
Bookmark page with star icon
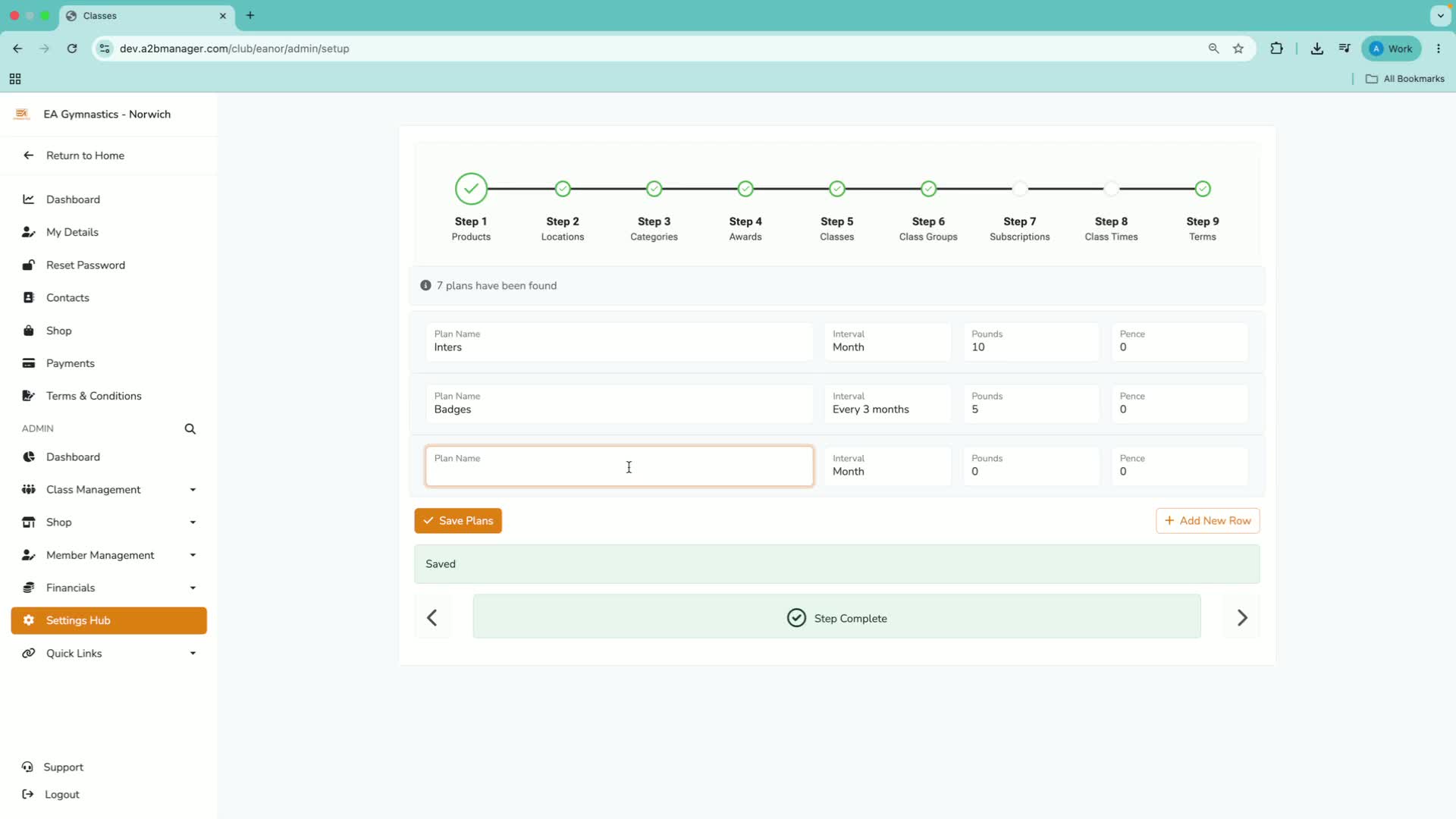point(1238,49)
